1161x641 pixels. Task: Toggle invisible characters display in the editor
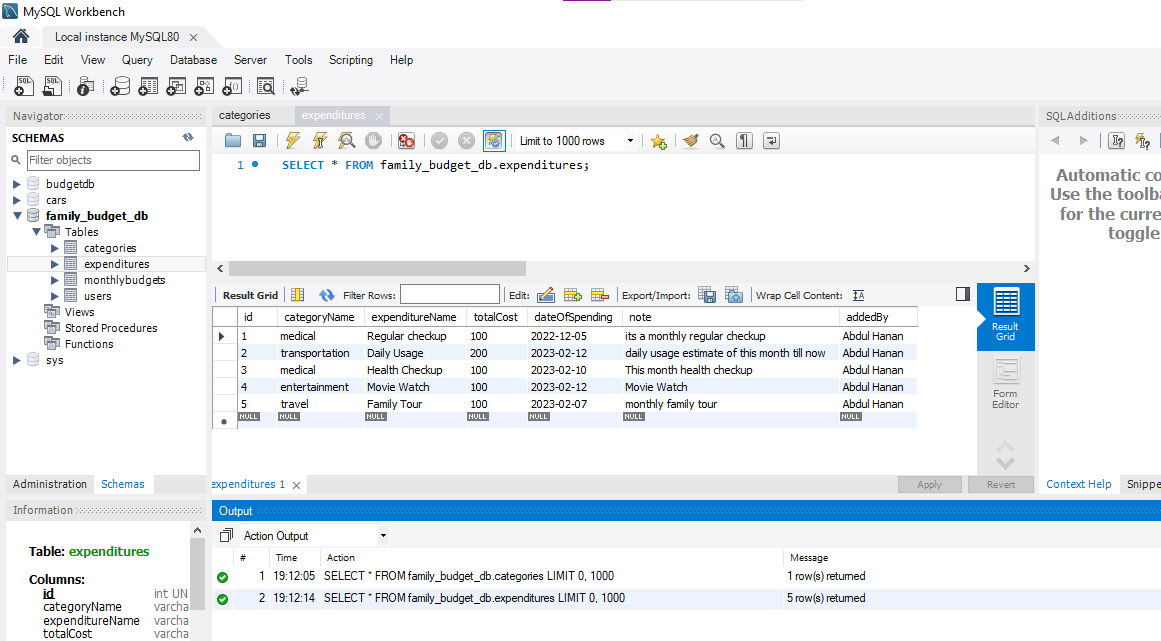744,141
